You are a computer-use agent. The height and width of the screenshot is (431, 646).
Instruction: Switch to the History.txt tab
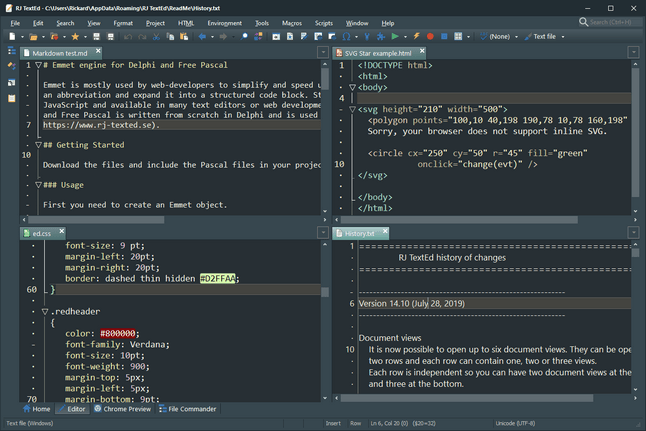pyautogui.click(x=360, y=233)
